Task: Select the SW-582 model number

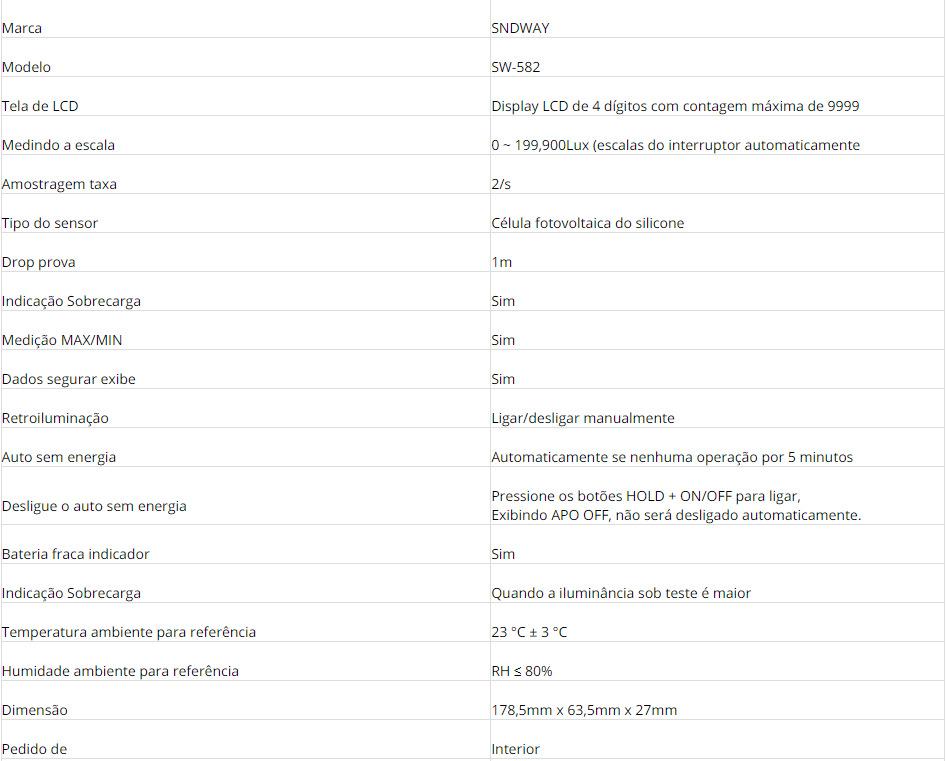Action: pos(516,67)
